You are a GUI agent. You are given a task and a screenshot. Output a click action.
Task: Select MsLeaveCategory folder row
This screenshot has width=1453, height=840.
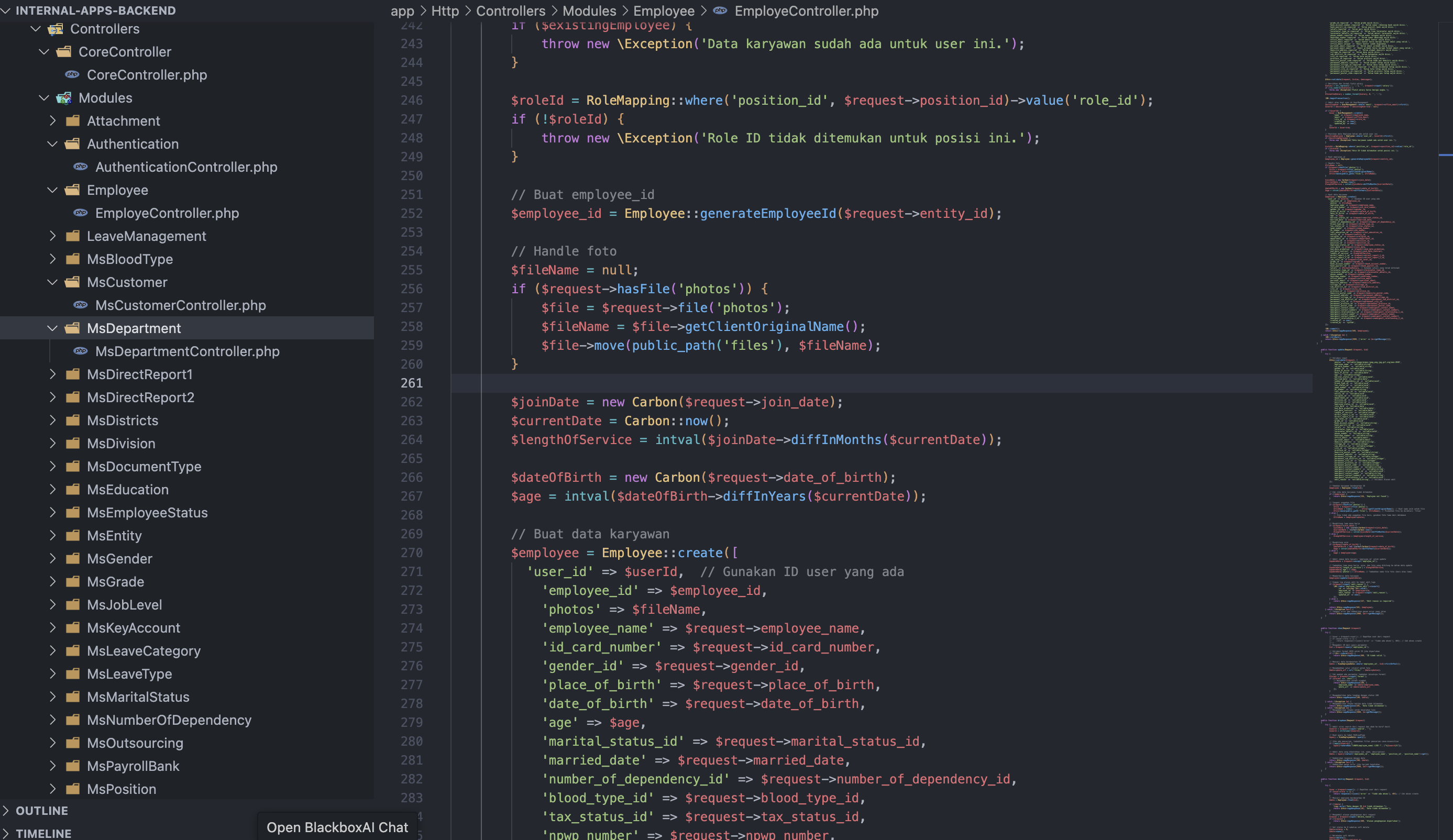pos(187,651)
